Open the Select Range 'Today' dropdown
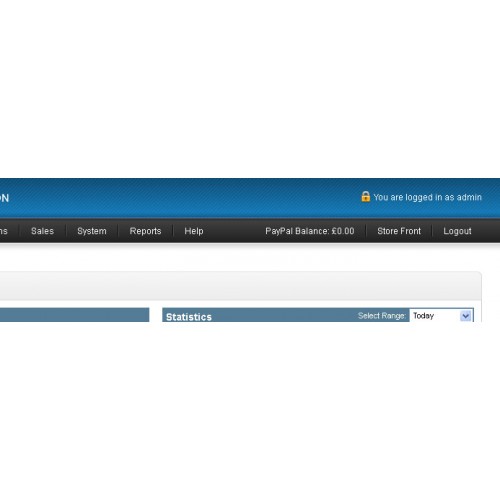The image size is (500, 500). [441, 315]
